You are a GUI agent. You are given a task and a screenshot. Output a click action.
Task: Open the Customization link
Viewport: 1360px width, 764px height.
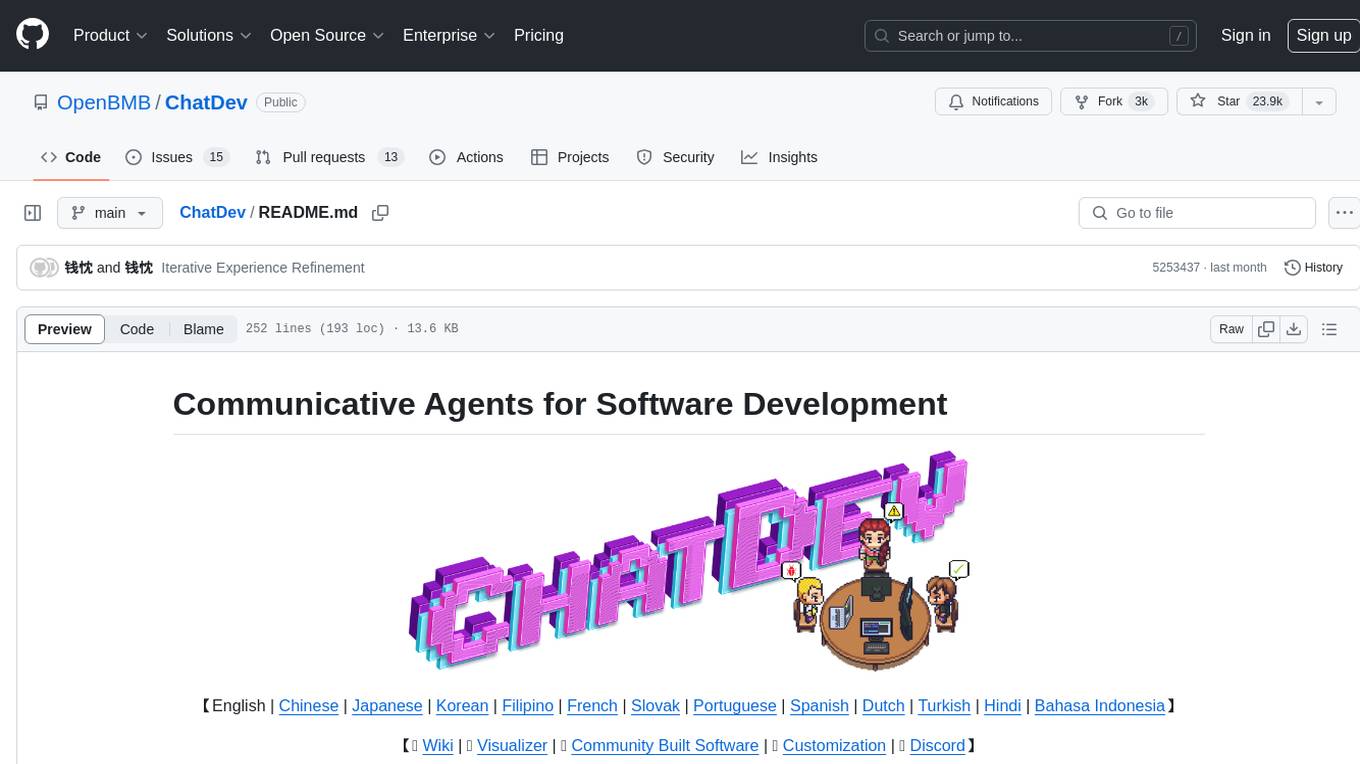[x=834, y=746]
